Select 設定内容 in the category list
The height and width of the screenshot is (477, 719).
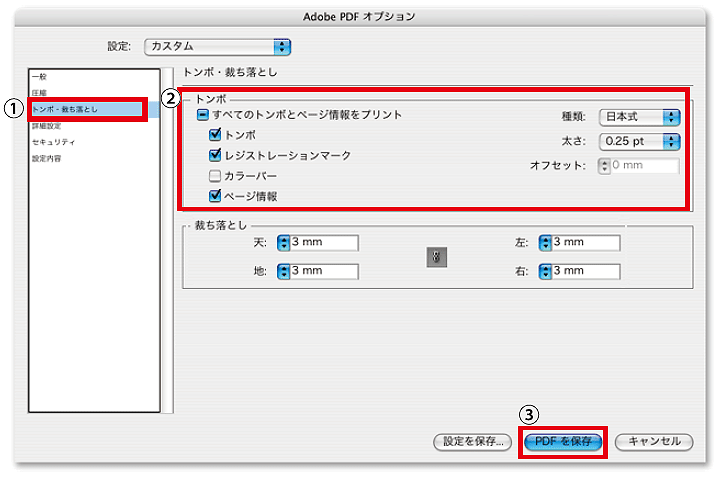46,159
